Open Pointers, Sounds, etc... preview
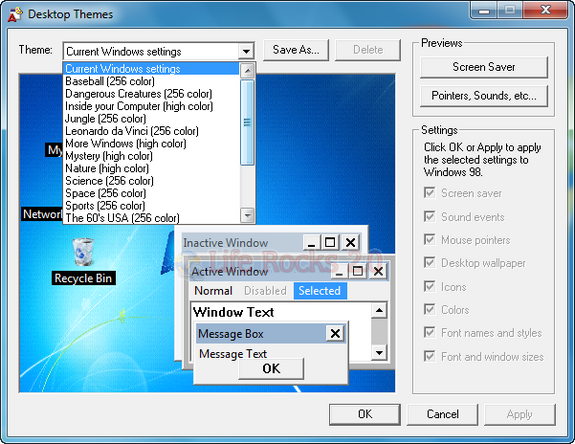Screen dimensions: 575x444 click(484, 96)
